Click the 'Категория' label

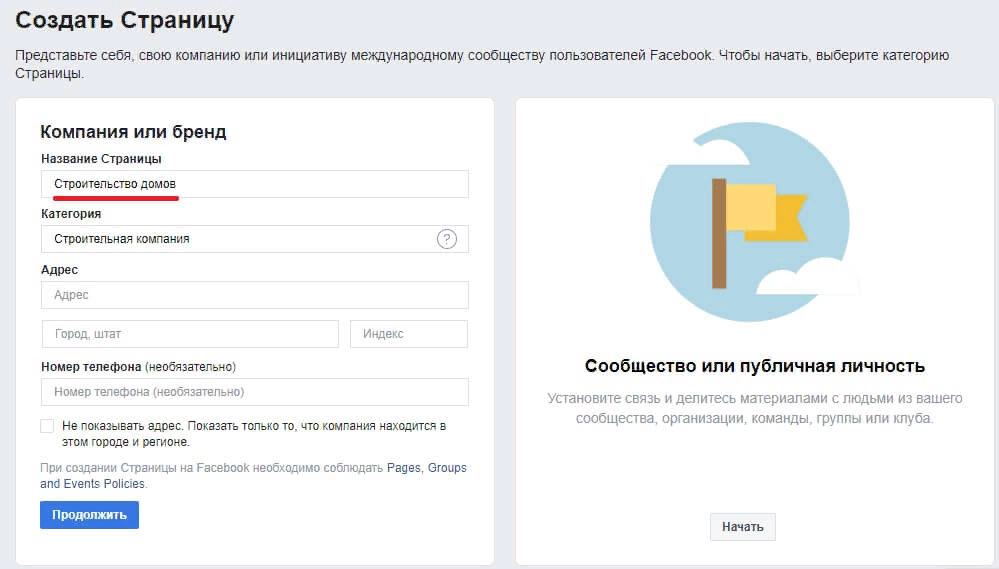tap(71, 214)
